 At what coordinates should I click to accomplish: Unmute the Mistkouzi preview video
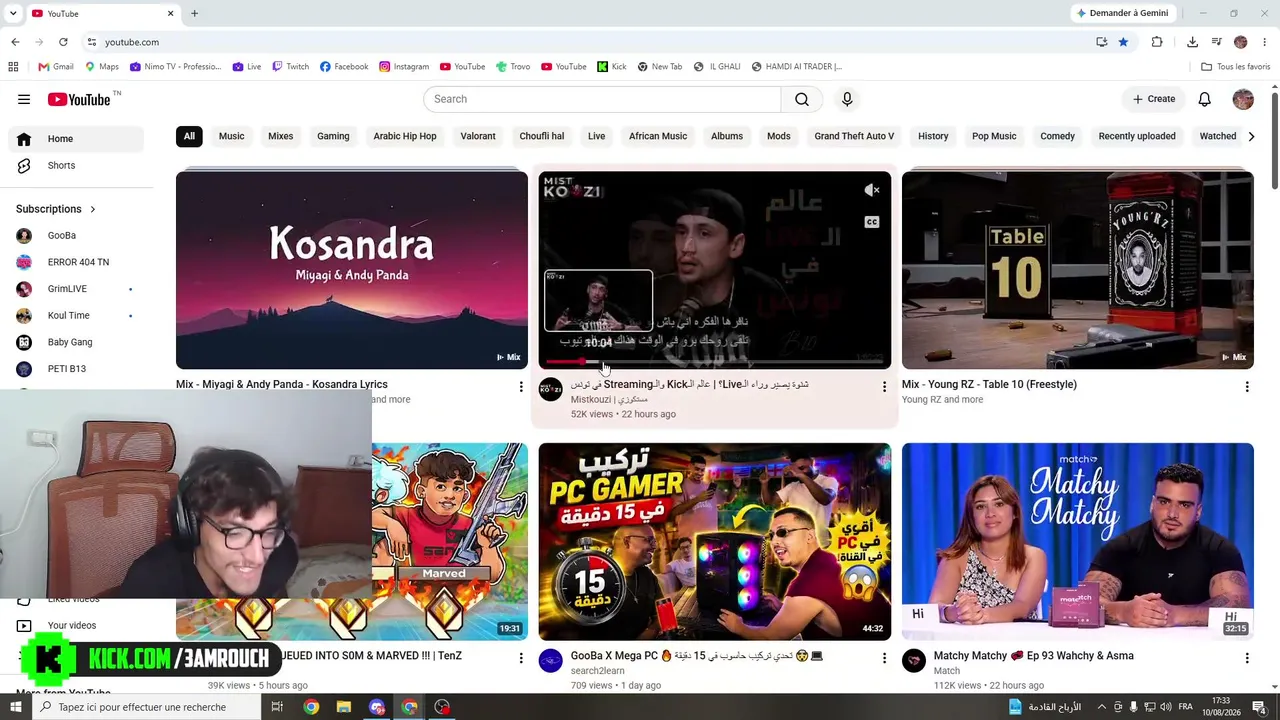(x=872, y=190)
